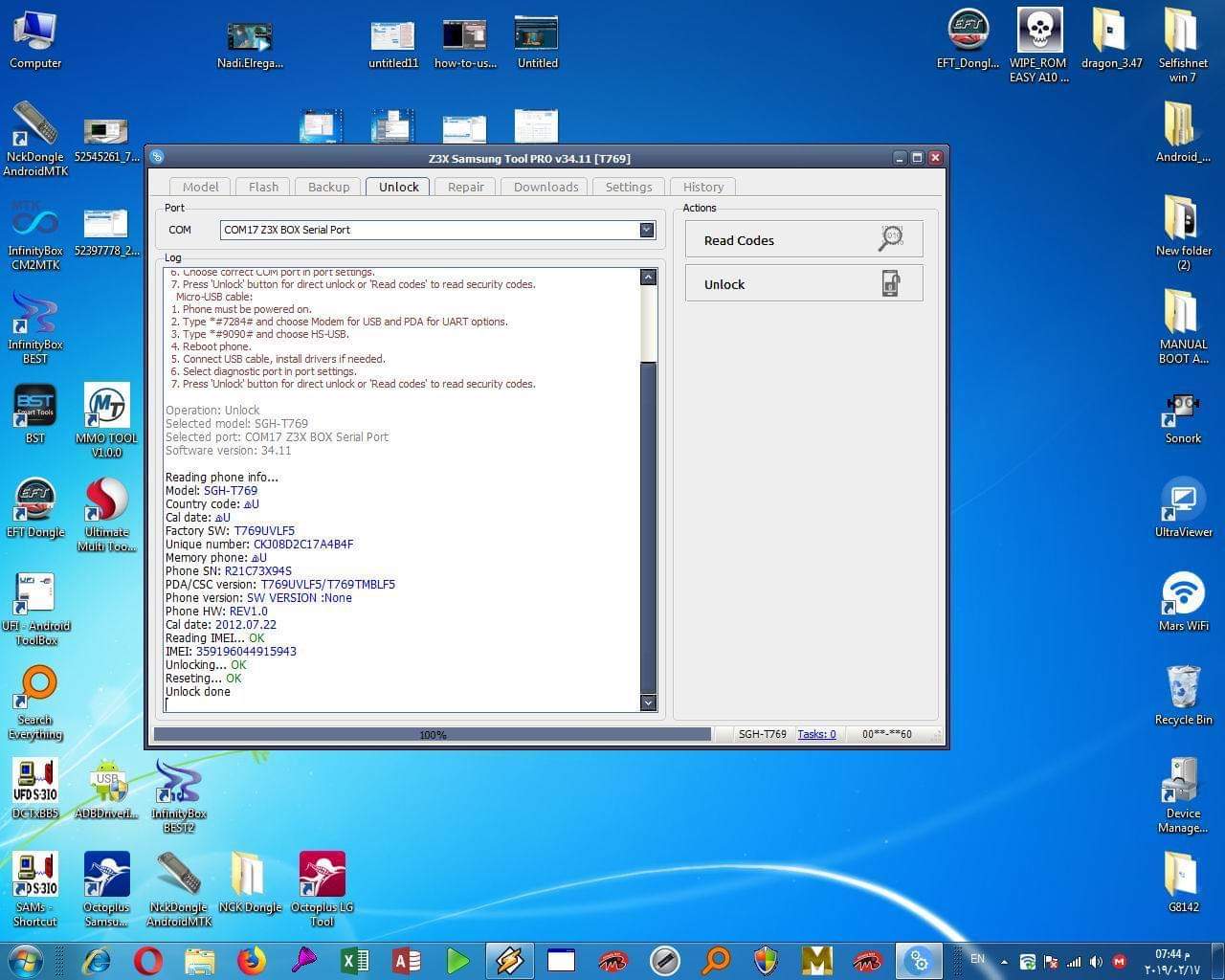Viewport: 1225px width, 980px height.
Task: Launch the InfinityBox BEST desktop shortcut
Action: (35, 327)
